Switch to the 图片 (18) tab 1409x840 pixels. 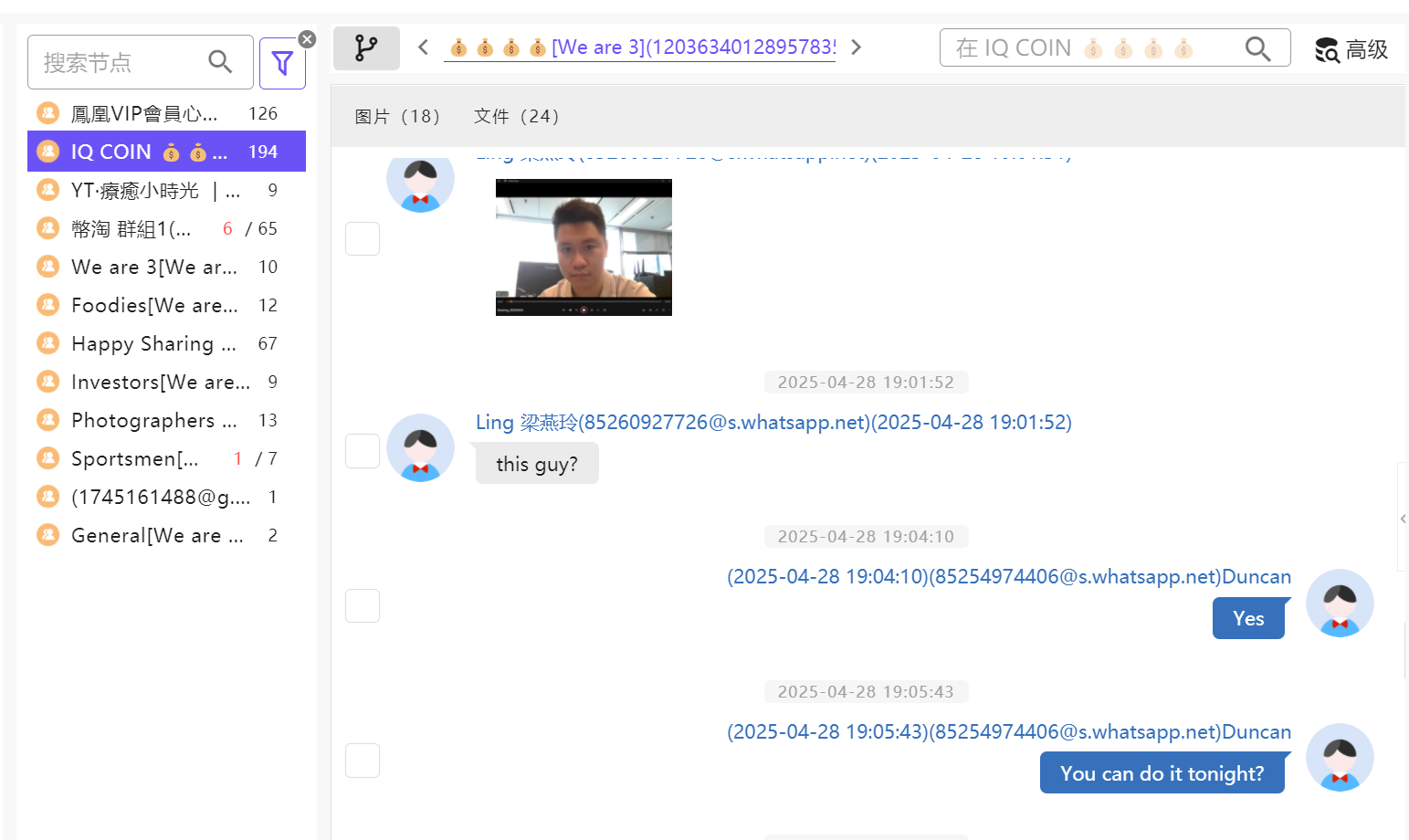[x=397, y=117]
